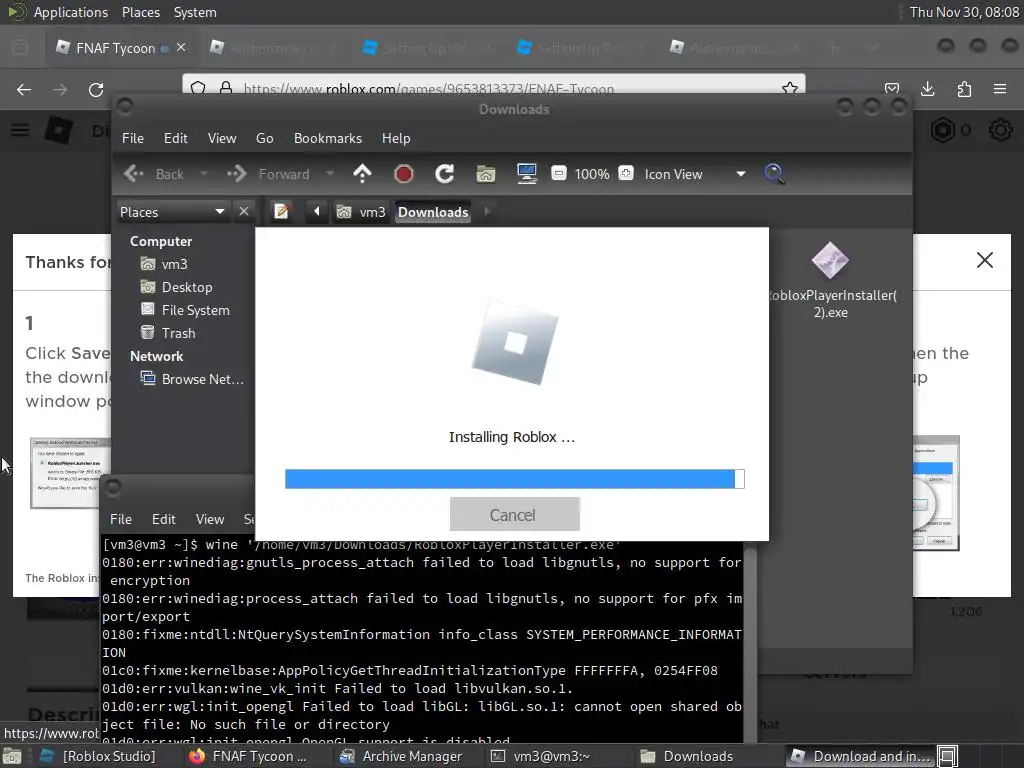Click the Firefox back arrow

[24, 89]
